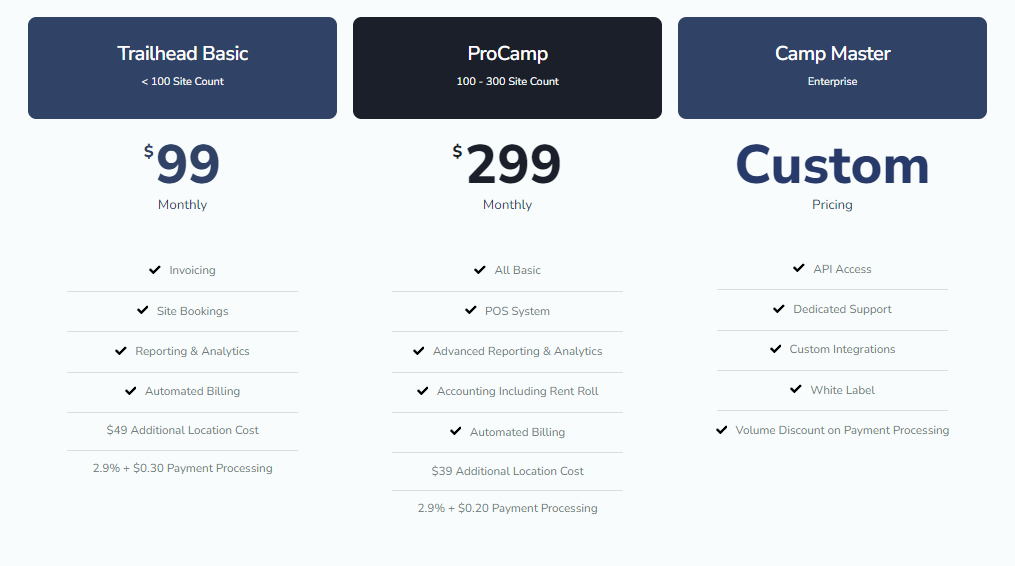Click the checkmark beside Accounting Including Rent Roll
The height and width of the screenshot is (566, 1015).
point(423,391)
